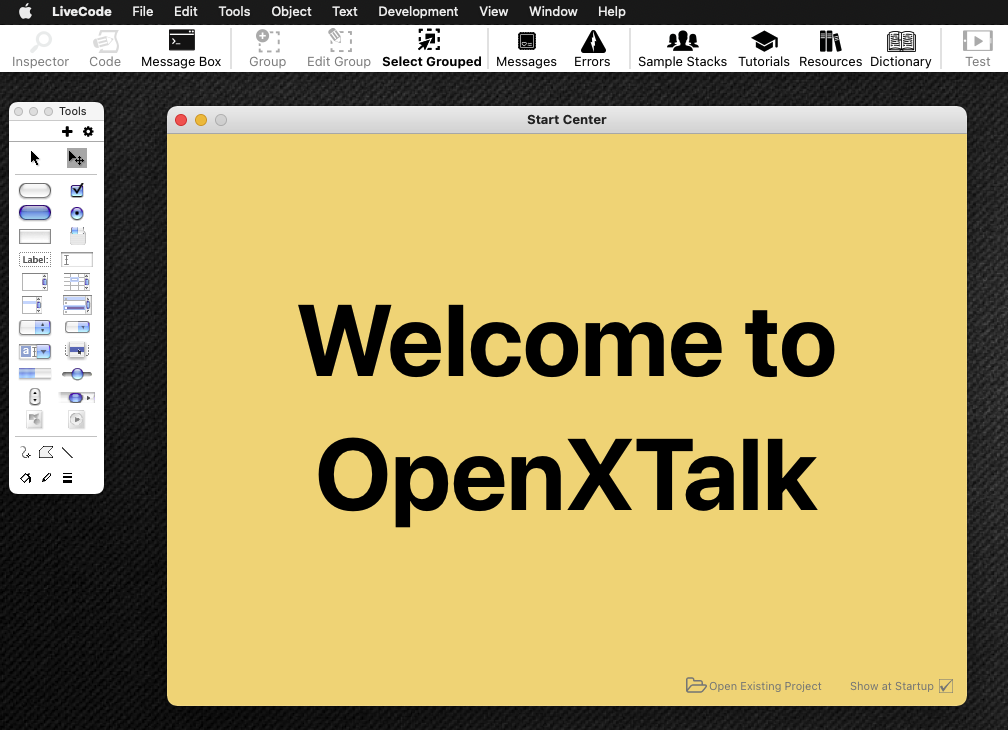Open the line thickness options icon
The height and width of the screenshot is (730, 1008).
(68, 478)
